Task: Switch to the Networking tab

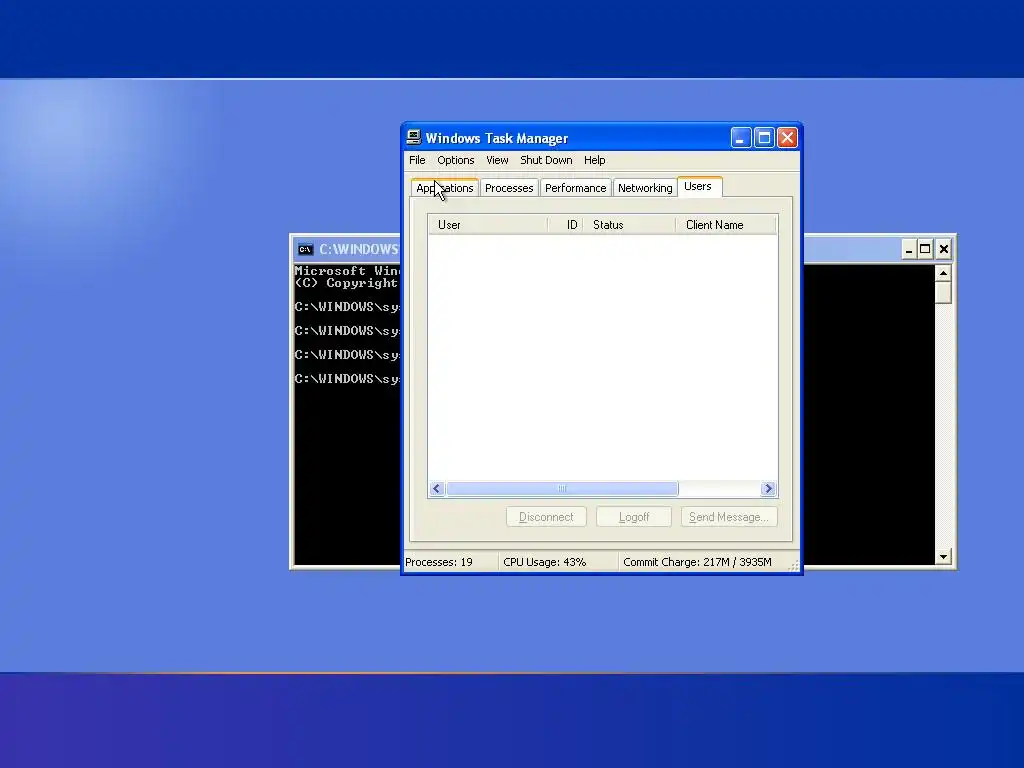Action: click(x=645, y=188)
